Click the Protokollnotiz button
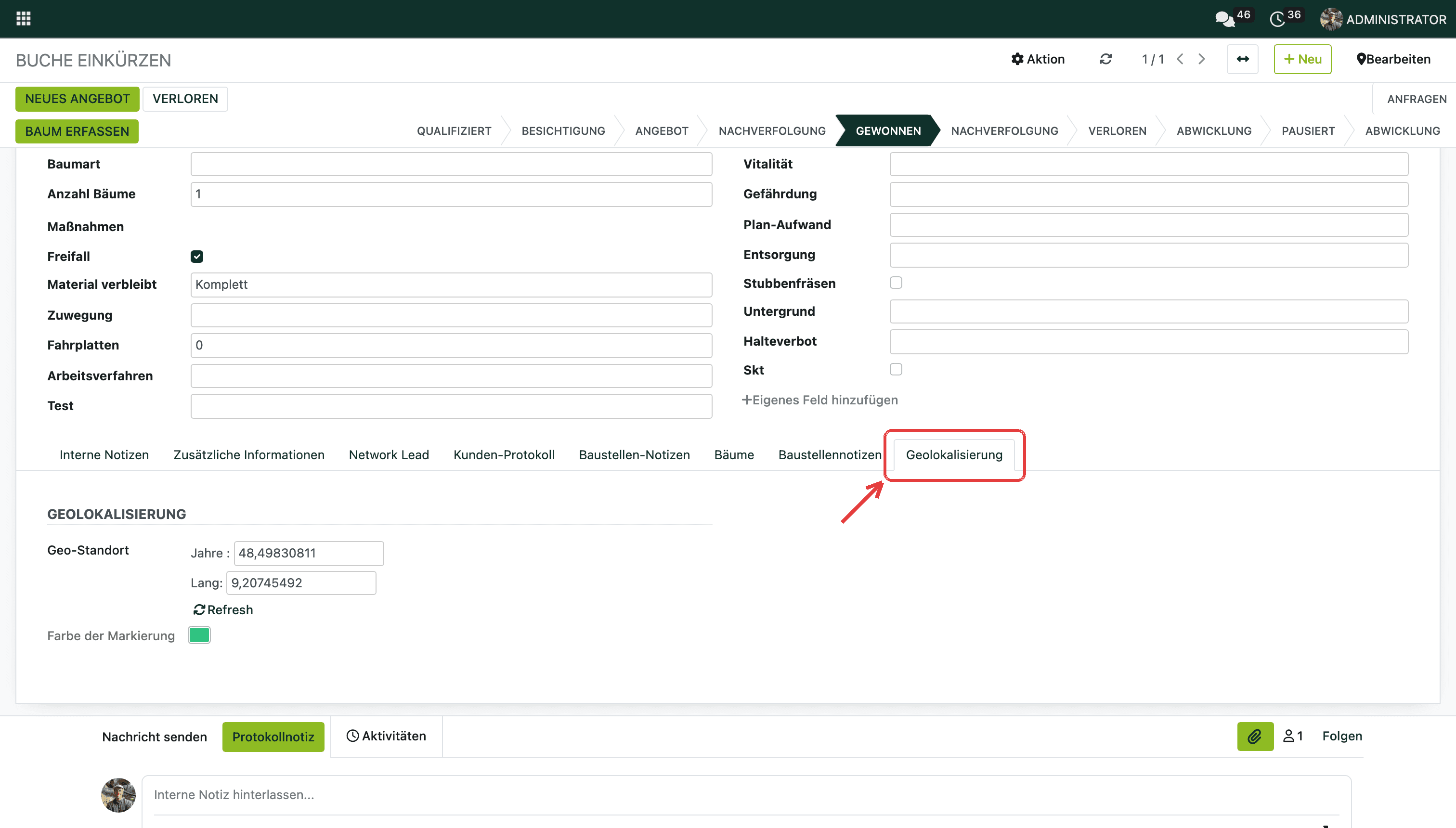The image size is (1456, 828). click(273, 737)
